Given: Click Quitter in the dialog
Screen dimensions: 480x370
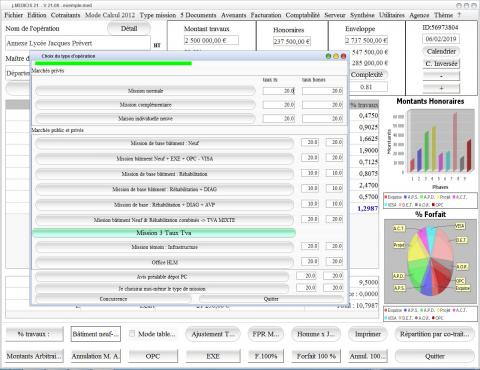Looking at the screenshot, I should [271, 299].
